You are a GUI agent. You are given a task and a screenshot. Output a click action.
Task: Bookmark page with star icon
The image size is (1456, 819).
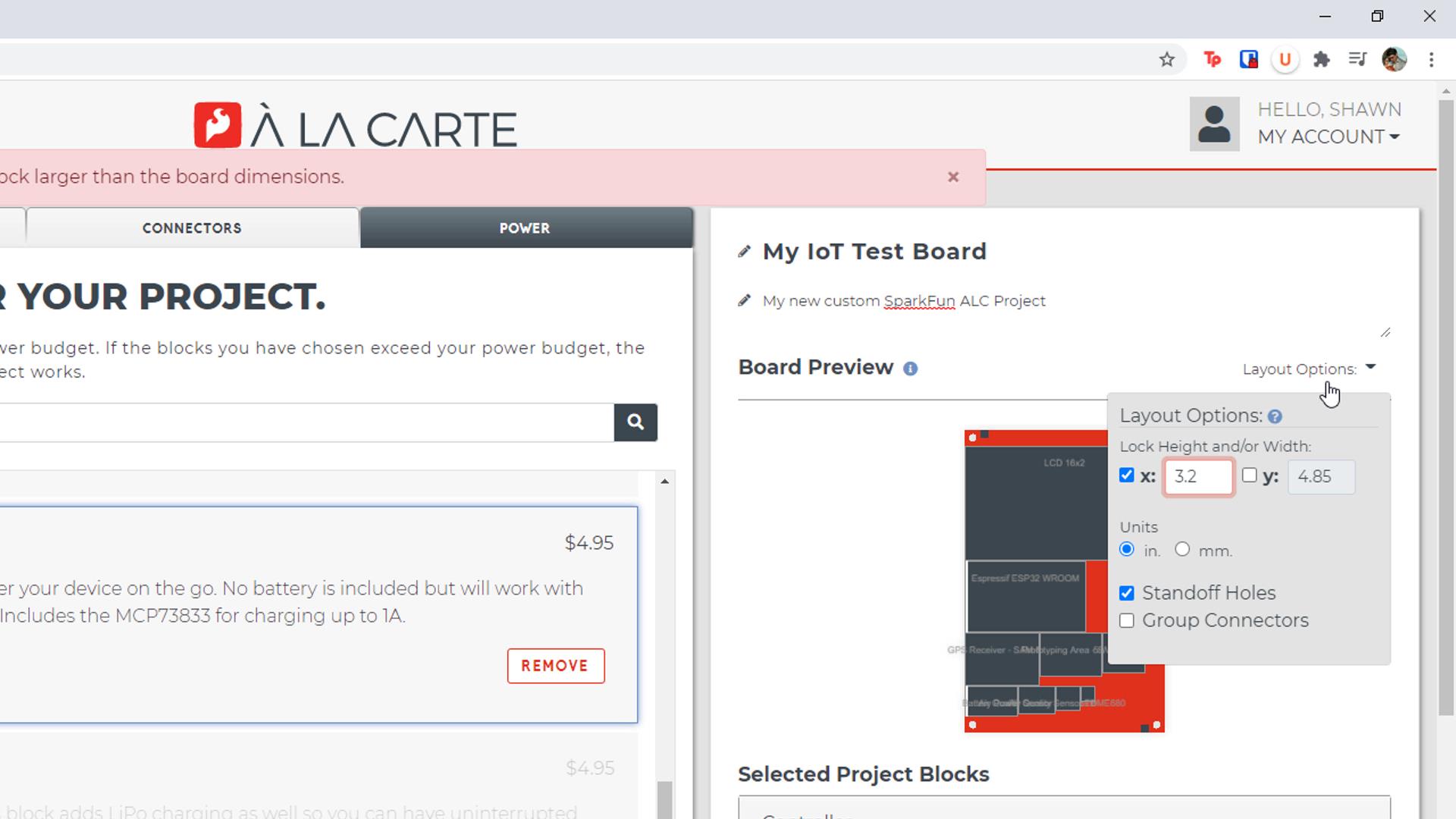pyautogui.click(x=1166, y=60)
